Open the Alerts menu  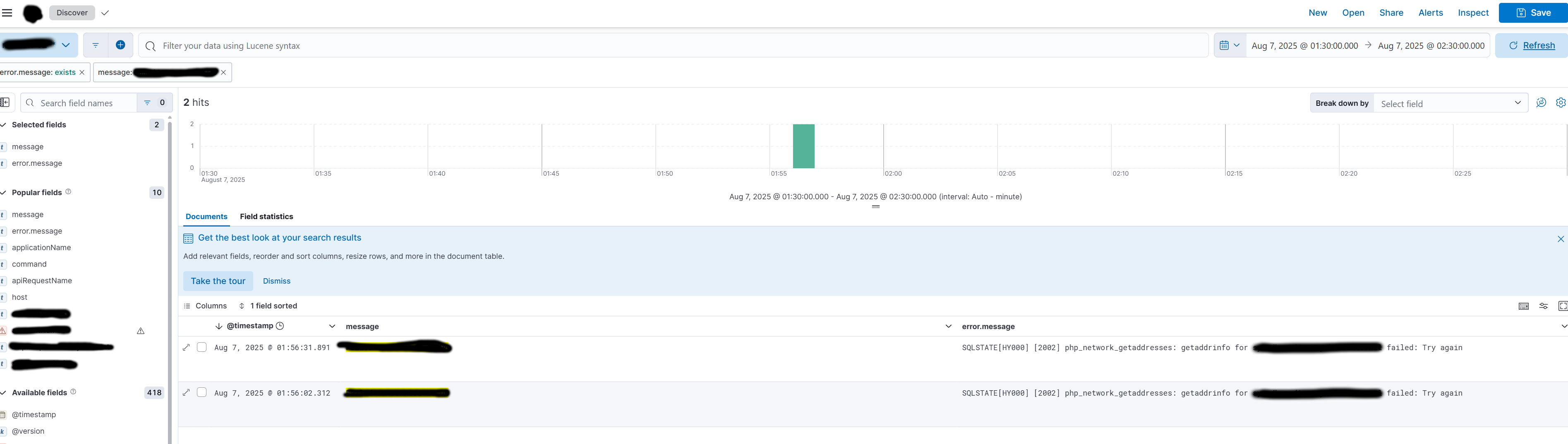pos(1430,12)
